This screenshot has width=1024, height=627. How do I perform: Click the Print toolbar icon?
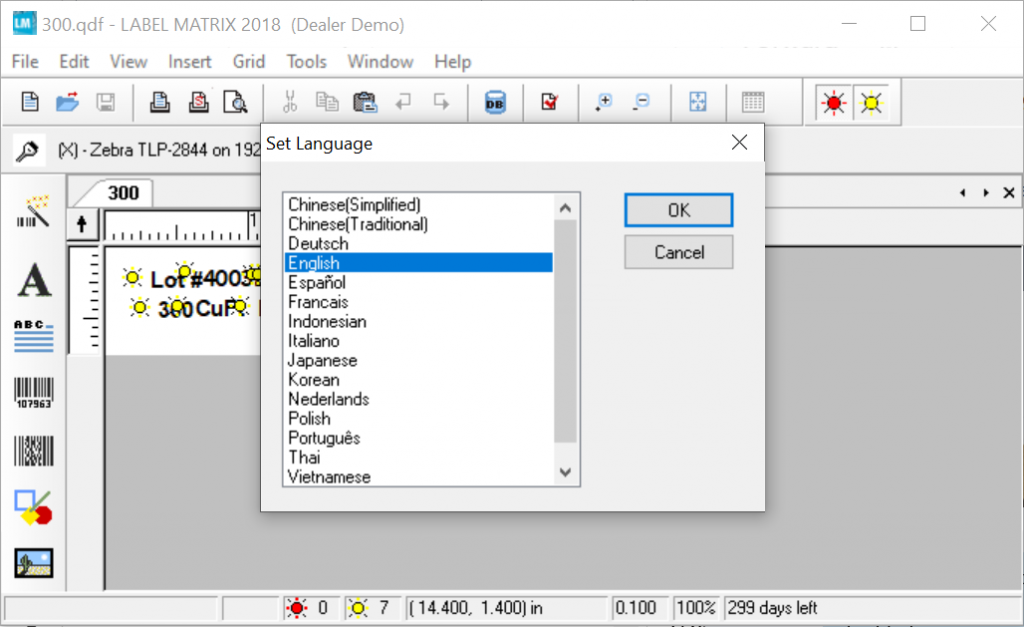(160, 102)
